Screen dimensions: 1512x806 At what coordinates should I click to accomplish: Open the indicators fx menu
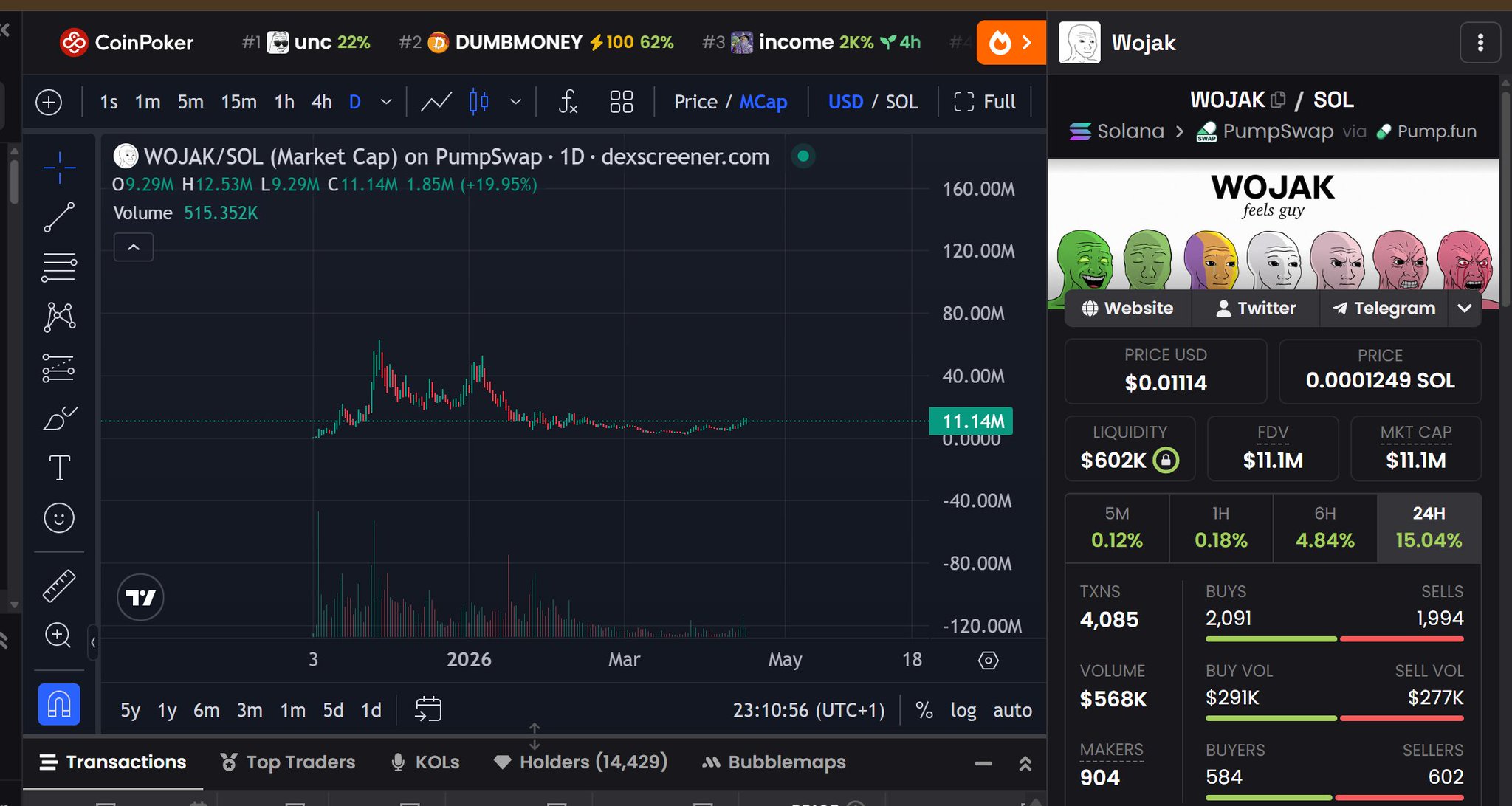click(x=567, y=102)
